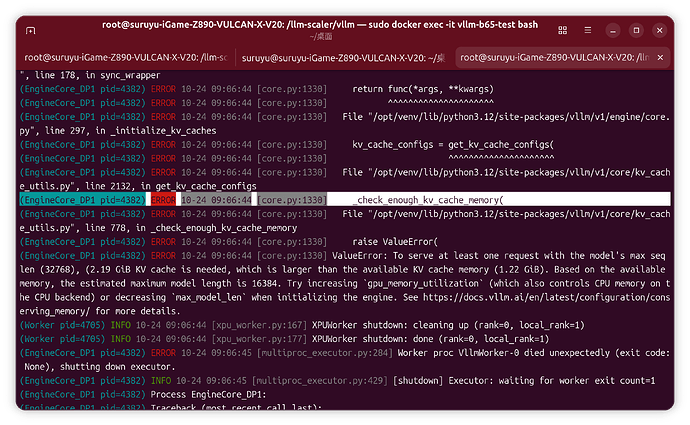690x425 pixels.
Task: Click `max_model_len` parameter name in error
Action: click(209, 297)
